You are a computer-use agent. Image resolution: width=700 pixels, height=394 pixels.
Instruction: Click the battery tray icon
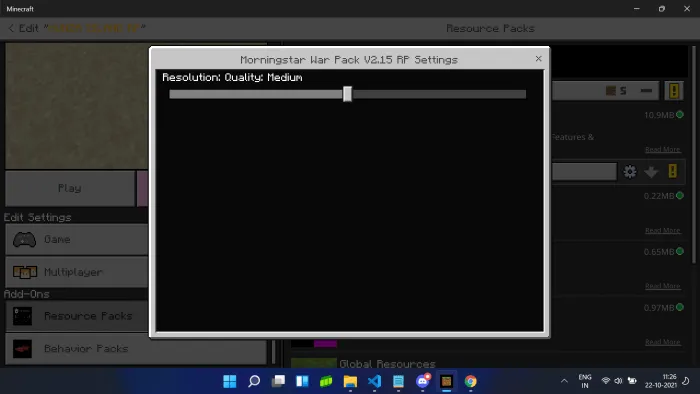pos(632,381)
